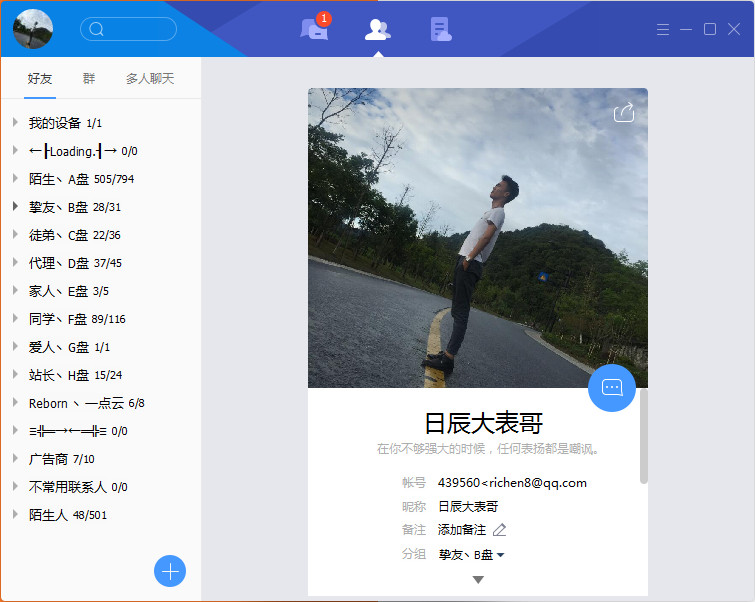Edit remark using the pencil icon
This screenshot has width=755, height=602.
click(500, 530)
